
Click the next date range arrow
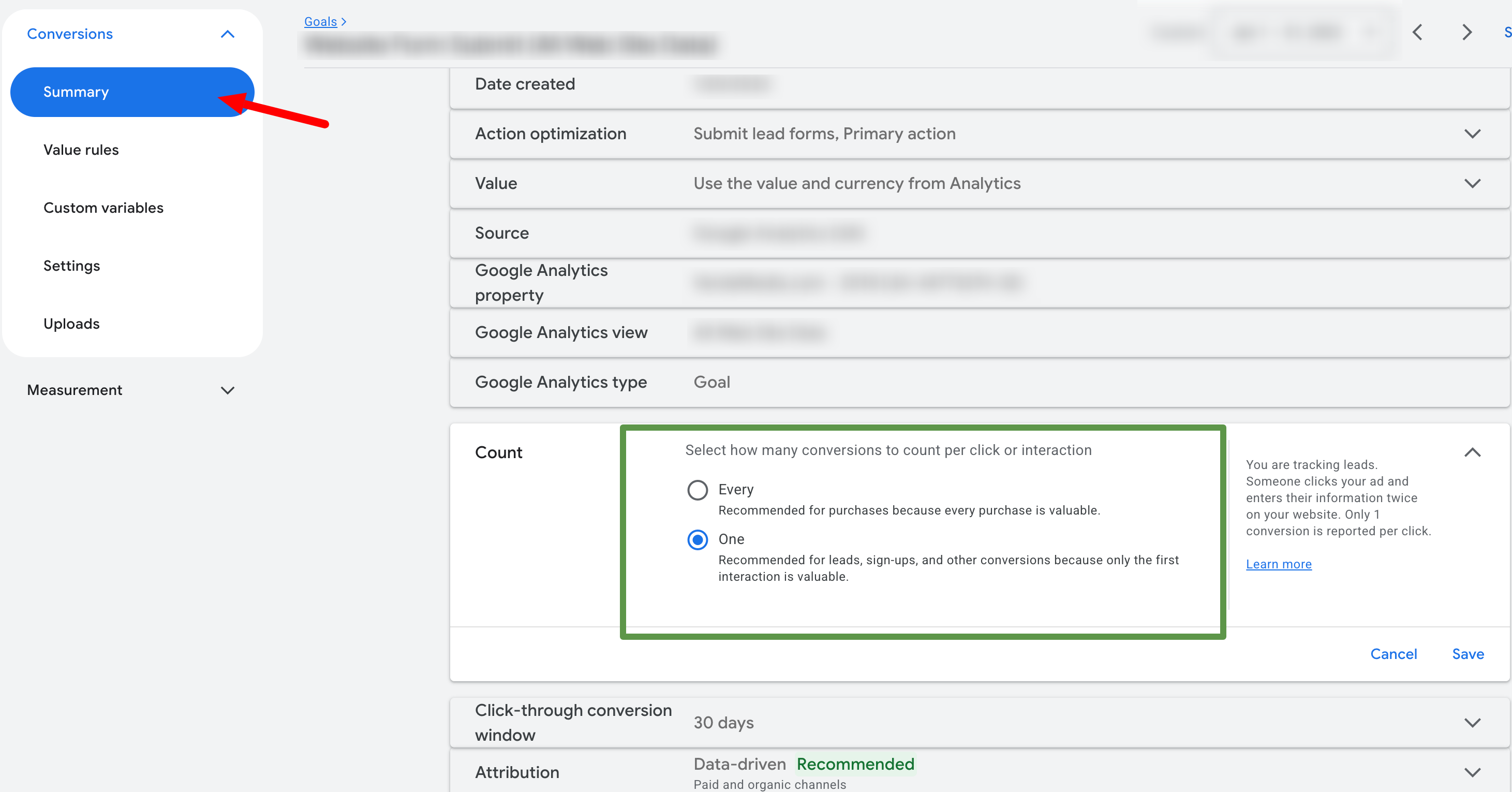[x=1466, y=32]
